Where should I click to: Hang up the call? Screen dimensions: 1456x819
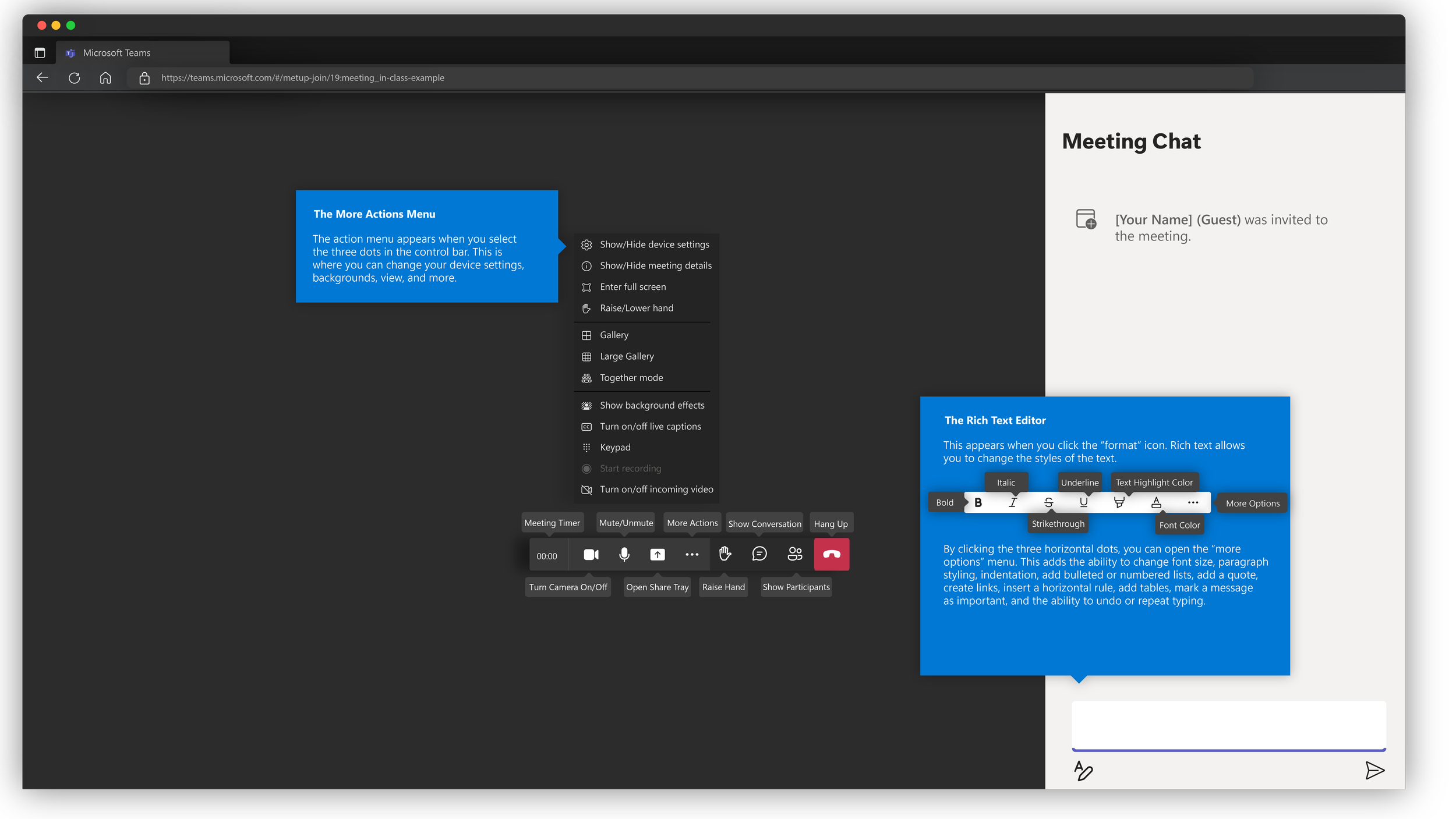831,554
